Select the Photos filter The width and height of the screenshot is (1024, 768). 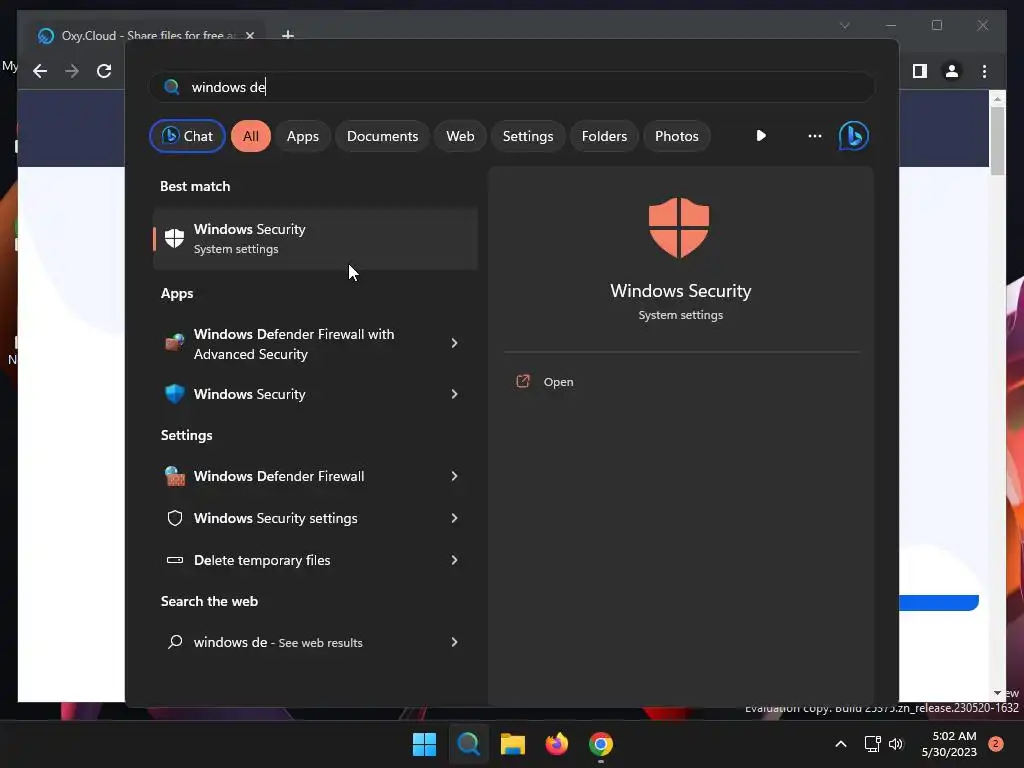pos(677,136)
